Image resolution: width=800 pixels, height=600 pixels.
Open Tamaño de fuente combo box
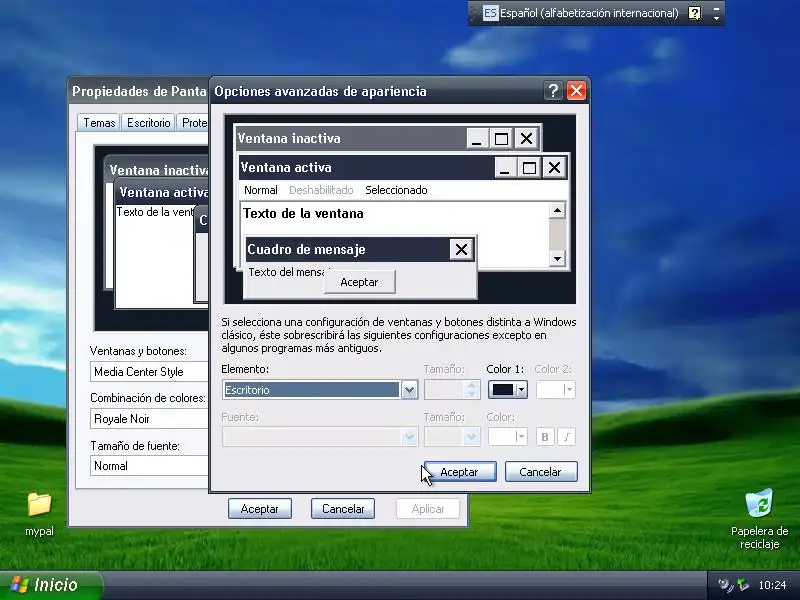149,466
